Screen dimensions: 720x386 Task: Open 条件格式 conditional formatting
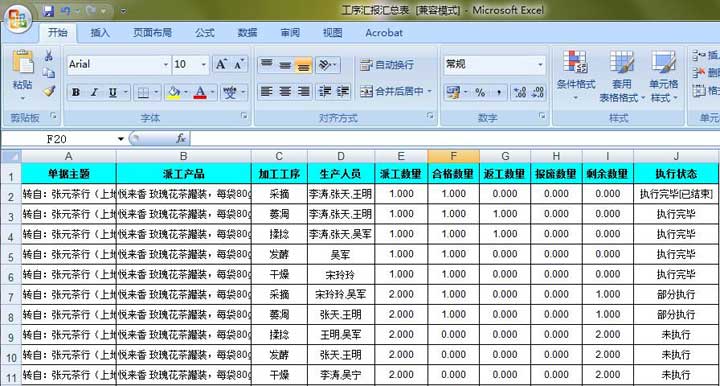click(x=576, y=76)
